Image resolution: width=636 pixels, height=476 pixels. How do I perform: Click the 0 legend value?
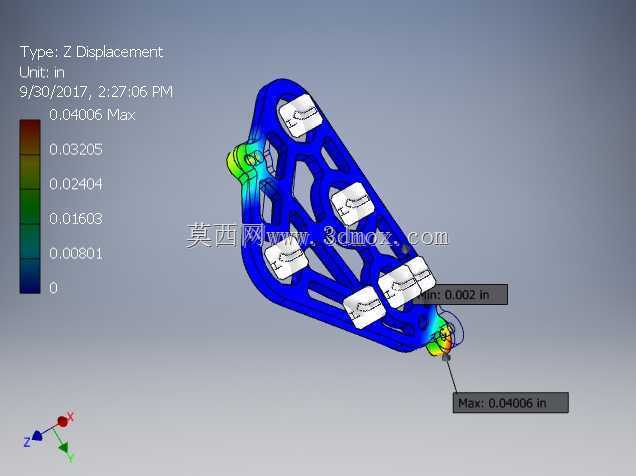[x=53, y=288]
